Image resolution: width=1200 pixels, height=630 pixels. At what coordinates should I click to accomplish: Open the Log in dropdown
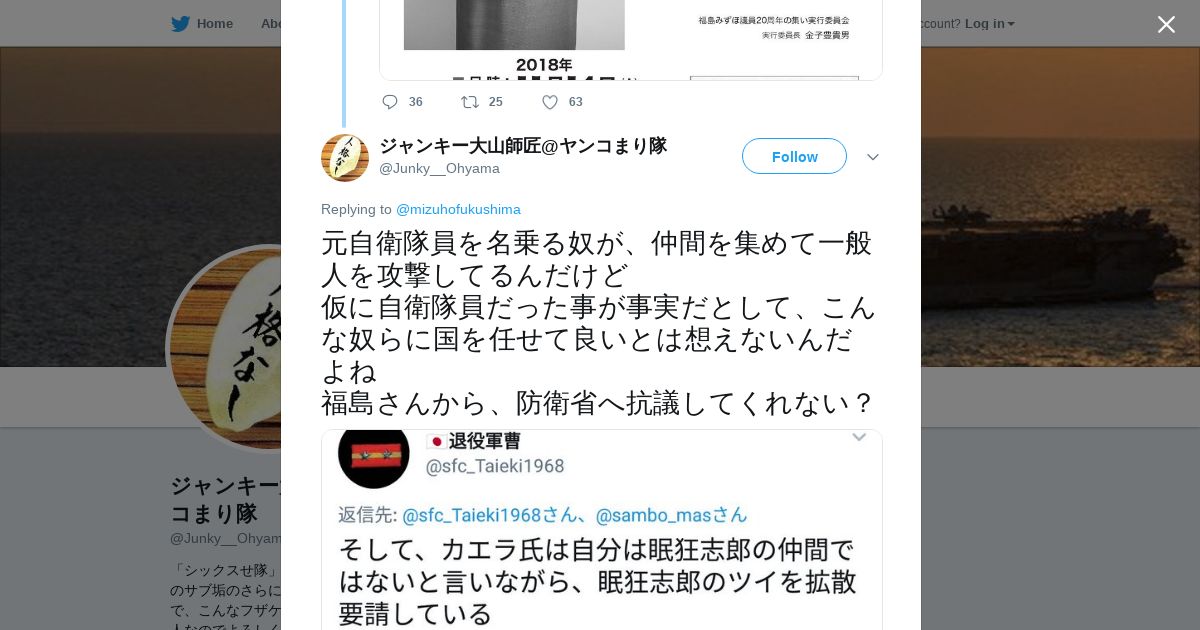[989, 23]
